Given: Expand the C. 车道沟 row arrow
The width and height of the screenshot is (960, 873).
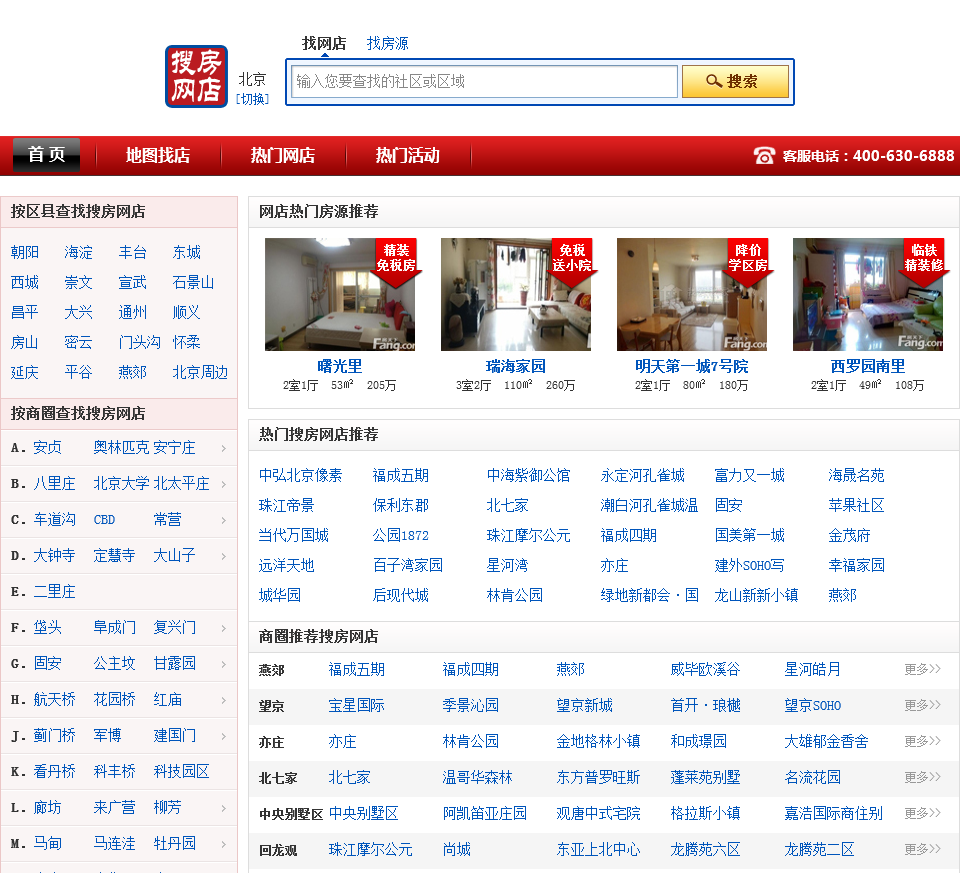Looking at the screenshot, I should [224, 520].
